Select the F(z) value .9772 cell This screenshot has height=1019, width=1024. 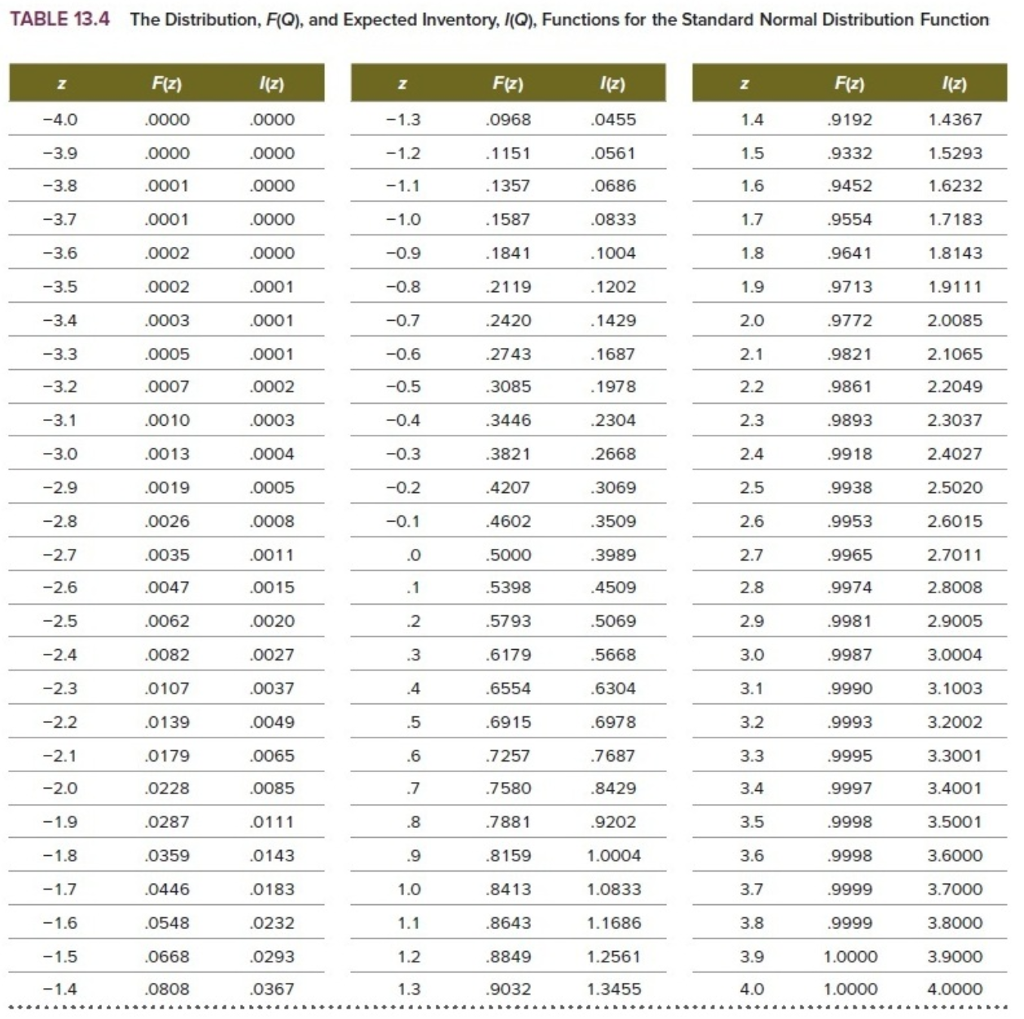click(849, 320)
